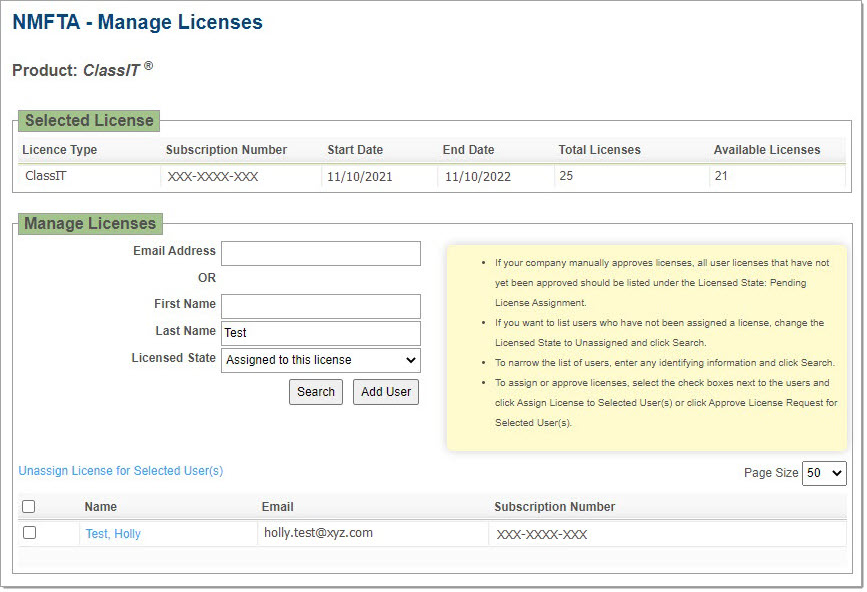Click the Start Date column header

pyautogui.click(x=355, y=150)
